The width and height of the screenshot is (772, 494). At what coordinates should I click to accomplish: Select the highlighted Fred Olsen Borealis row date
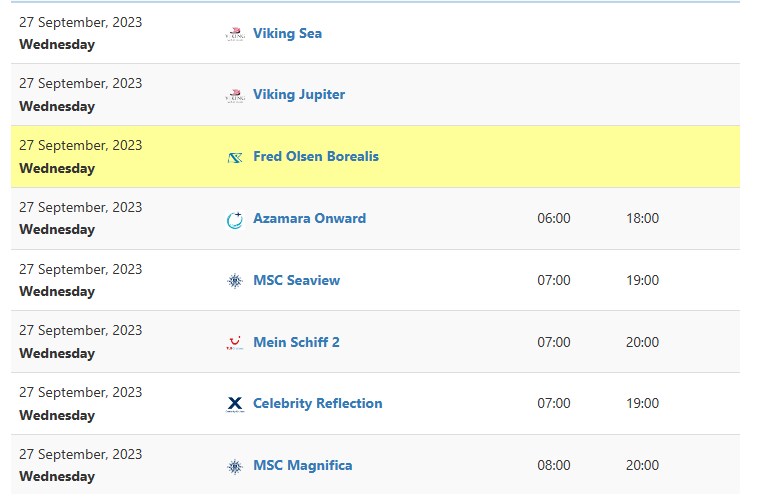[x=81, y=145]
